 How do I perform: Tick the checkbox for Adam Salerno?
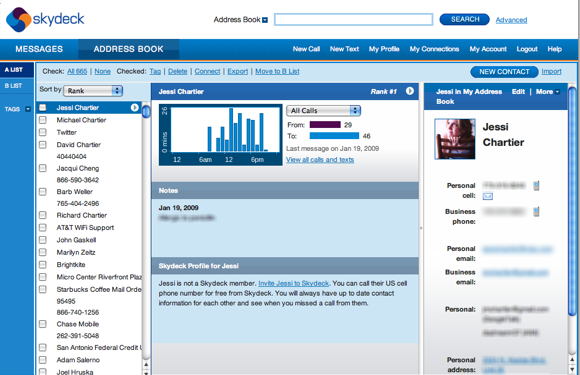[43, 360]
